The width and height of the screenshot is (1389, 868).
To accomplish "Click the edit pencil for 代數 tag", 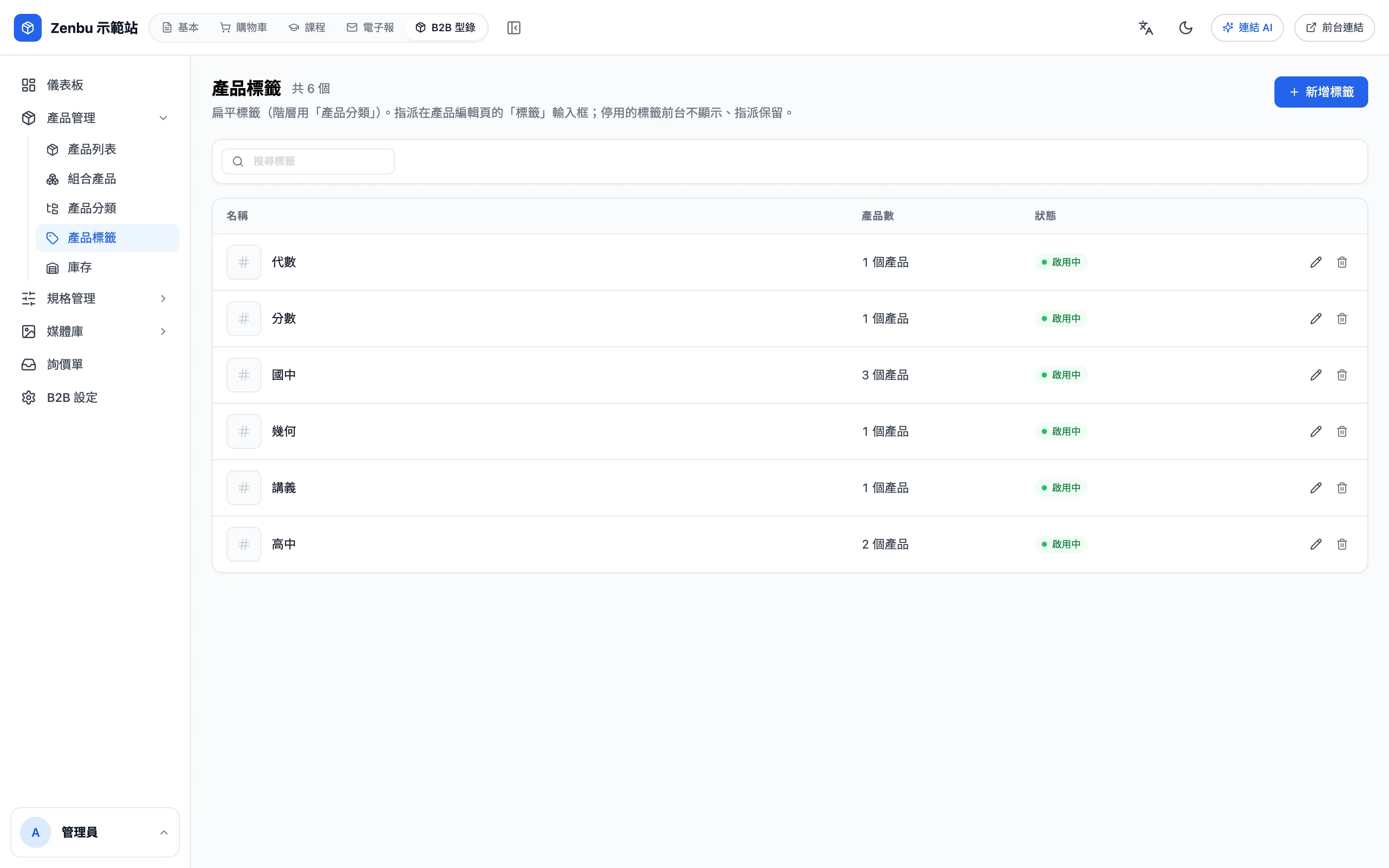I will [1316, 262].
